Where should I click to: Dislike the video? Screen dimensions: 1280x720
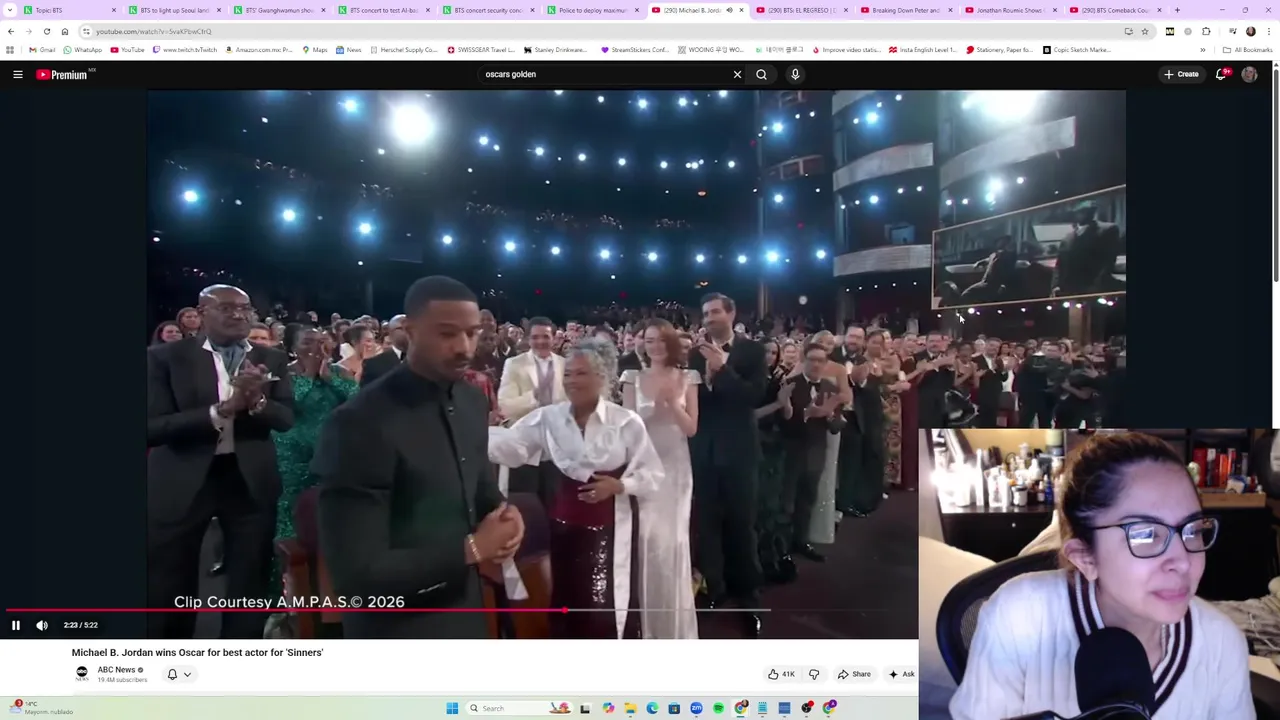814,674
